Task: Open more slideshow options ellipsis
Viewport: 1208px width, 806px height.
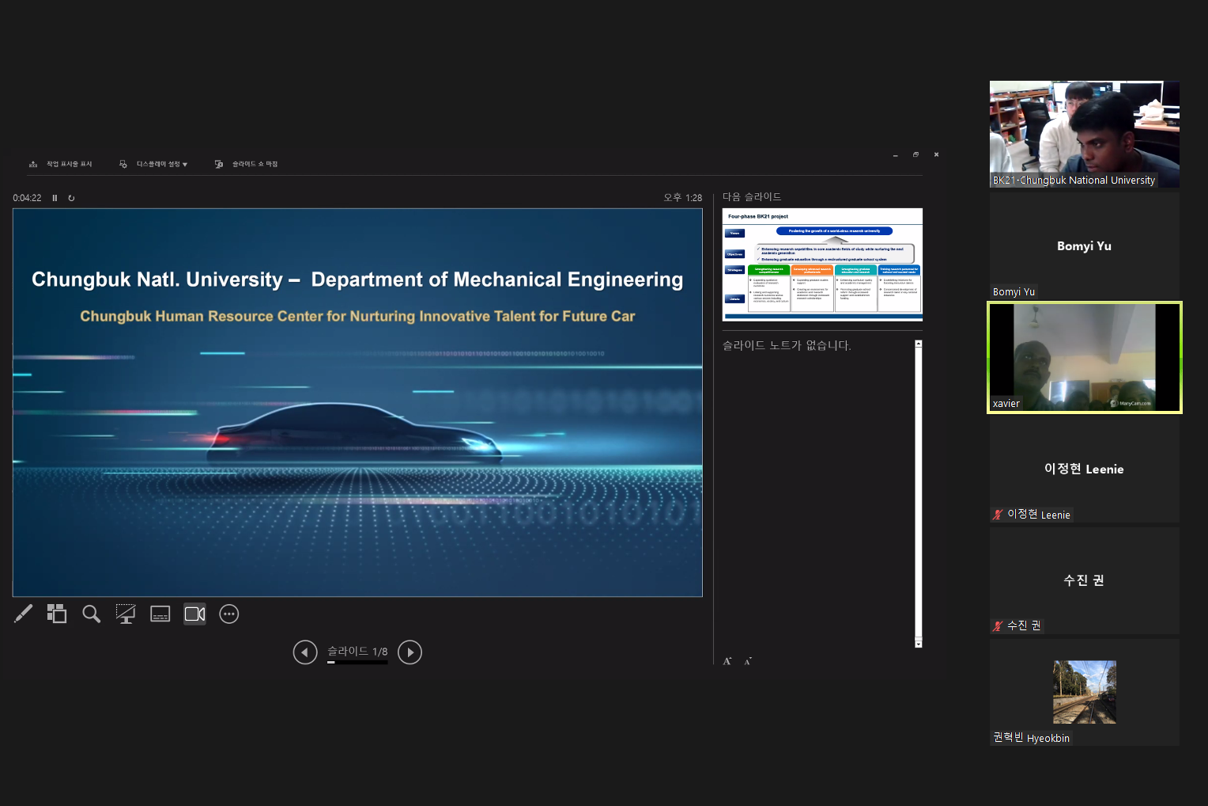Action: [229, 614]
